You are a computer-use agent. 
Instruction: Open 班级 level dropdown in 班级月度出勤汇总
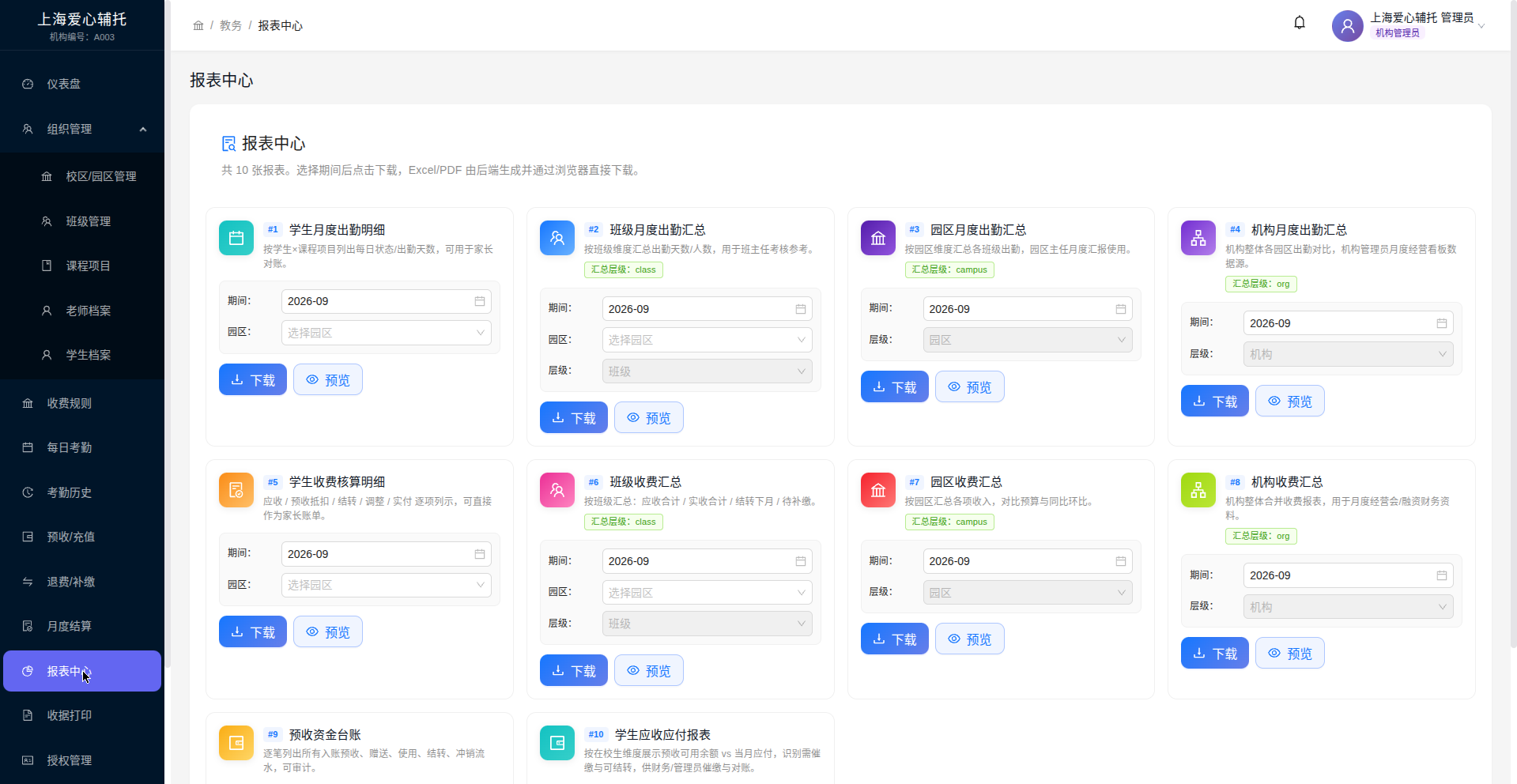click(708, 371)
